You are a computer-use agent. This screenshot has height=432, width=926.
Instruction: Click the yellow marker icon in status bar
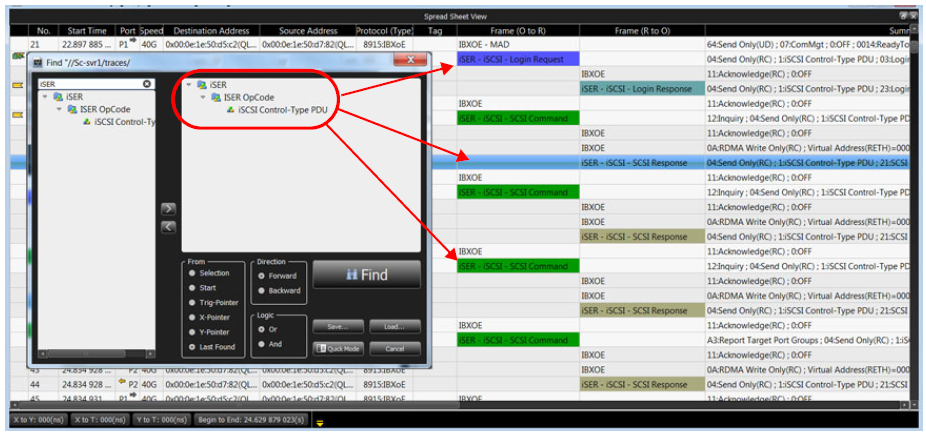(321, 421)
